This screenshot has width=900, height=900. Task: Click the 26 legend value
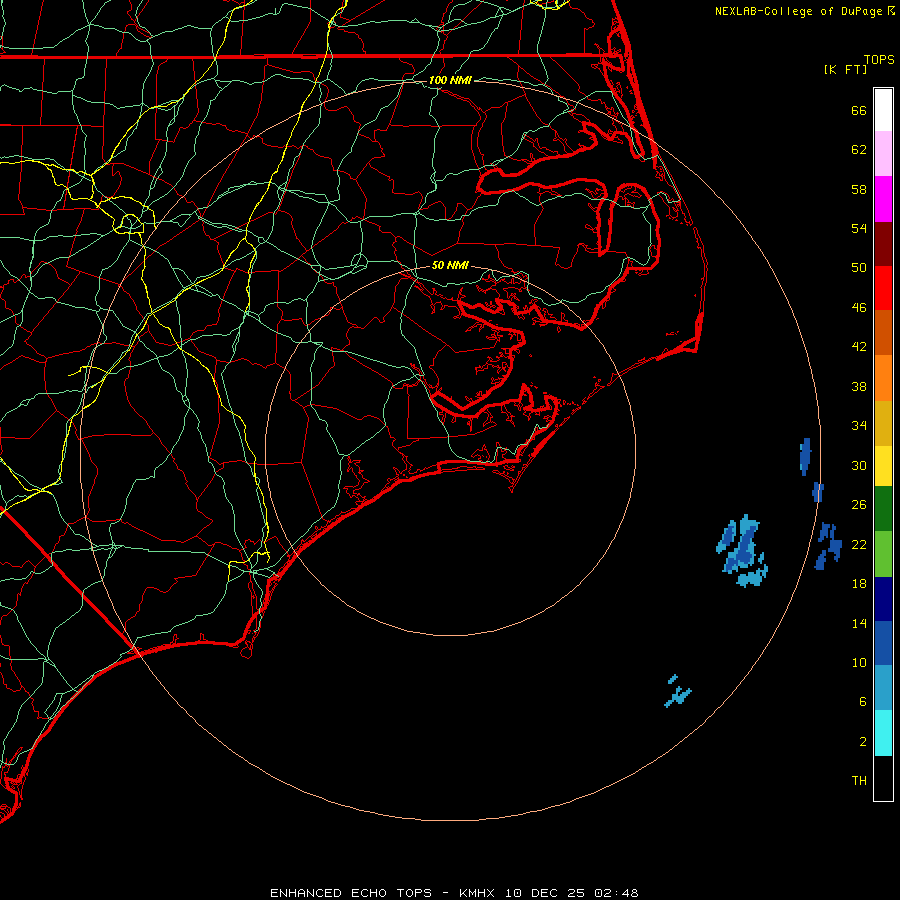point(859,505)
